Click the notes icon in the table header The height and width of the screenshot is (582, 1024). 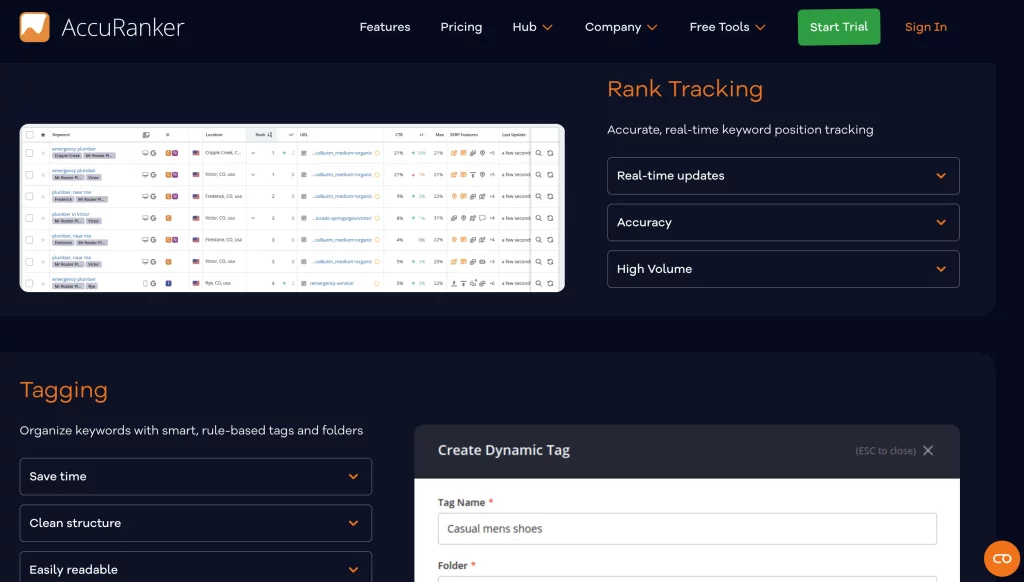146,135
